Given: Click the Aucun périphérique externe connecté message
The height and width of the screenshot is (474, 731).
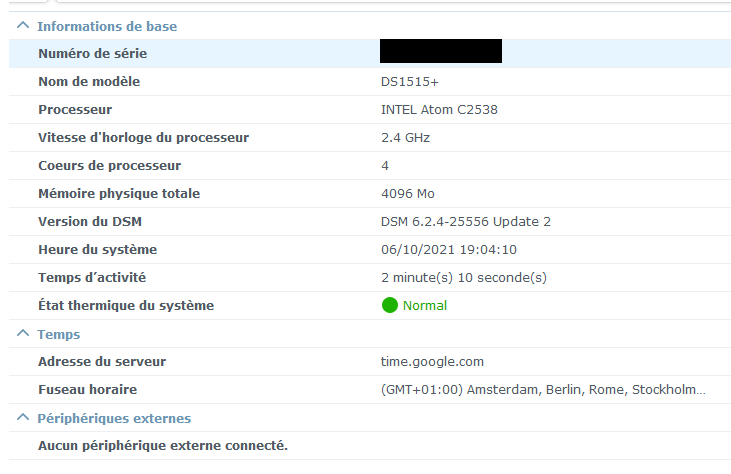Looking at the screenshot, I should coord(163,446).
